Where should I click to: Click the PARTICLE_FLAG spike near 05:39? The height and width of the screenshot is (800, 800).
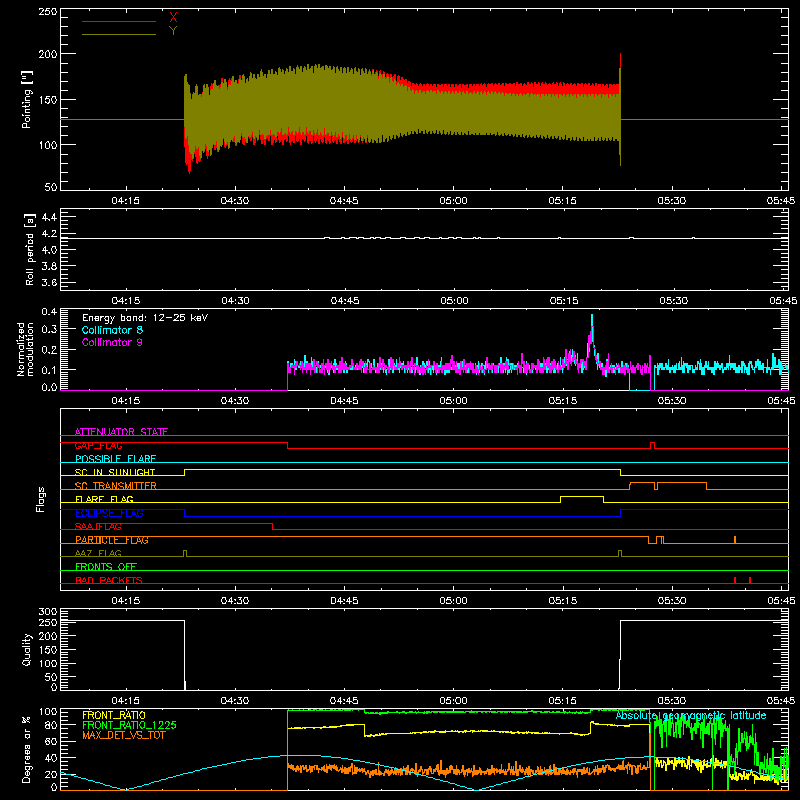[735, 540]
